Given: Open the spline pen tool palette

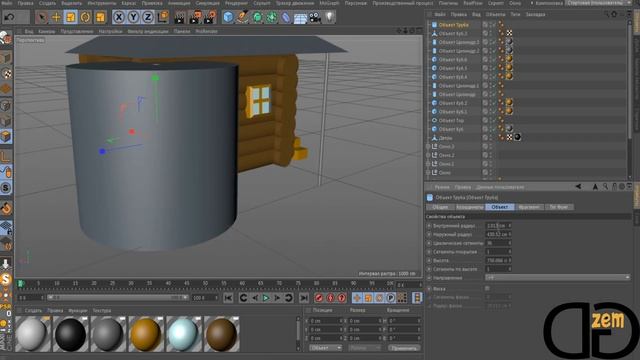Looking at the screenshot, I should coord(243,17).
